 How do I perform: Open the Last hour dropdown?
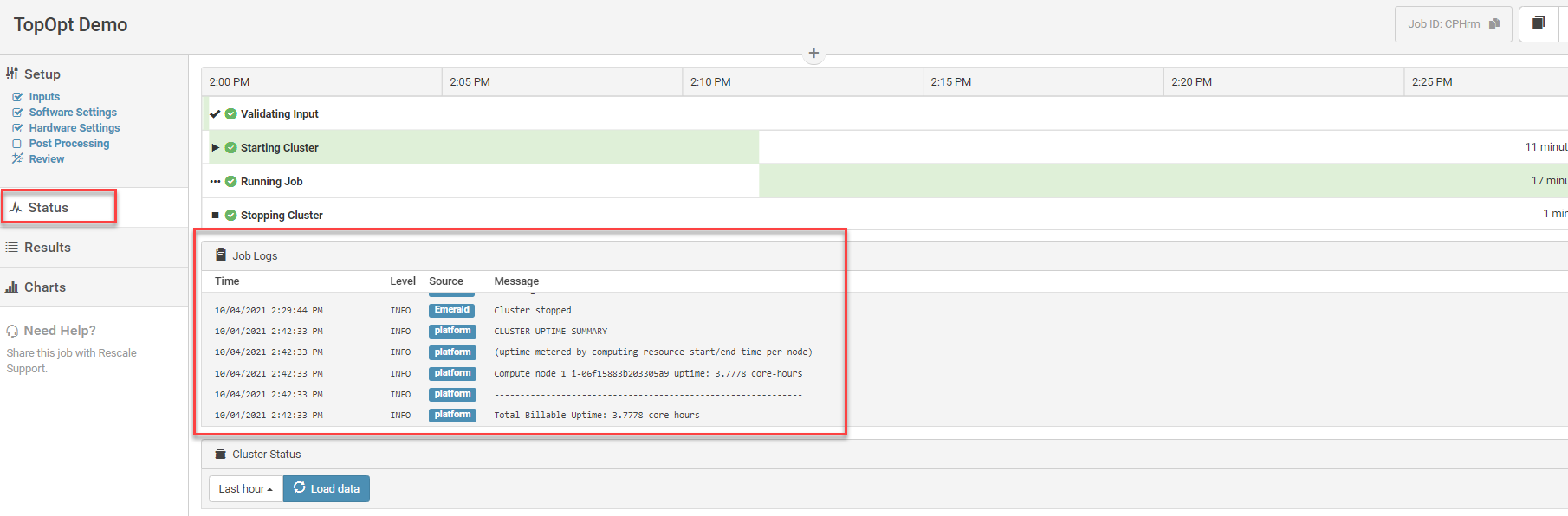pyautogui.click(x=246, y=488)
